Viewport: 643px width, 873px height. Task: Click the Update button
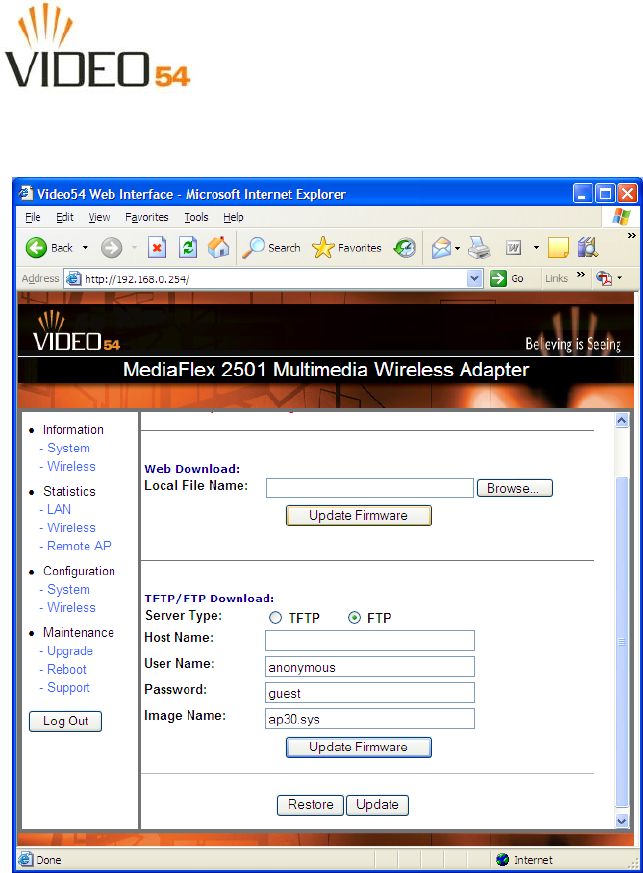tap(377, 805)
